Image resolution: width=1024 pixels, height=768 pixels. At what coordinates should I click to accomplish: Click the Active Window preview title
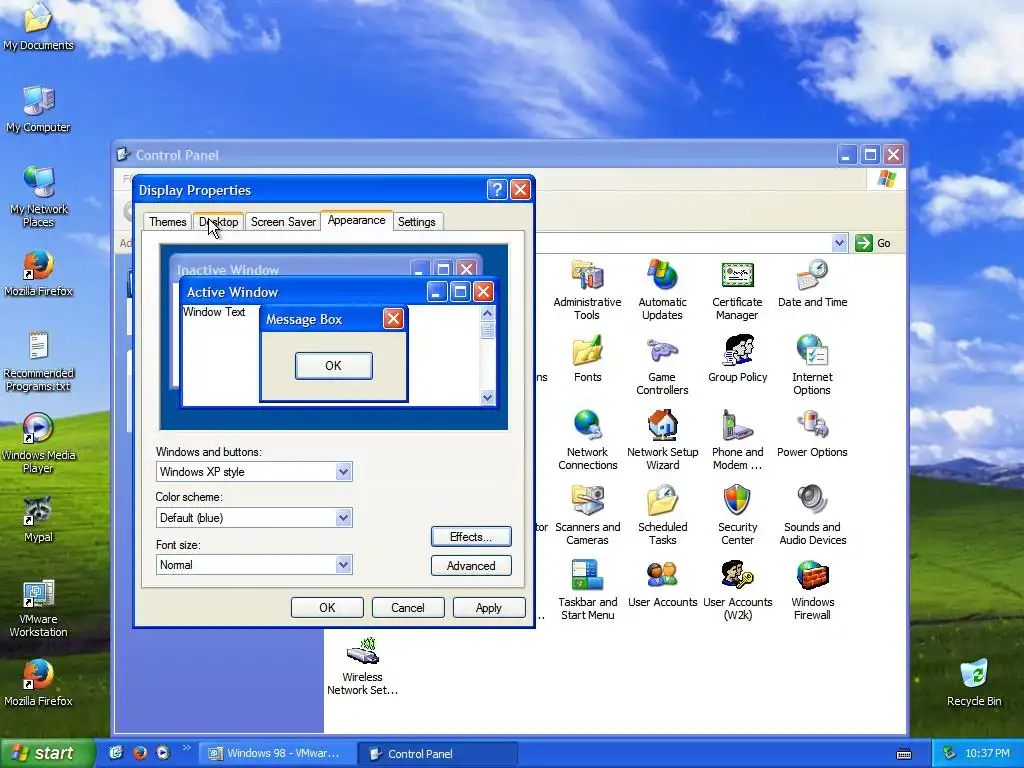232,292
